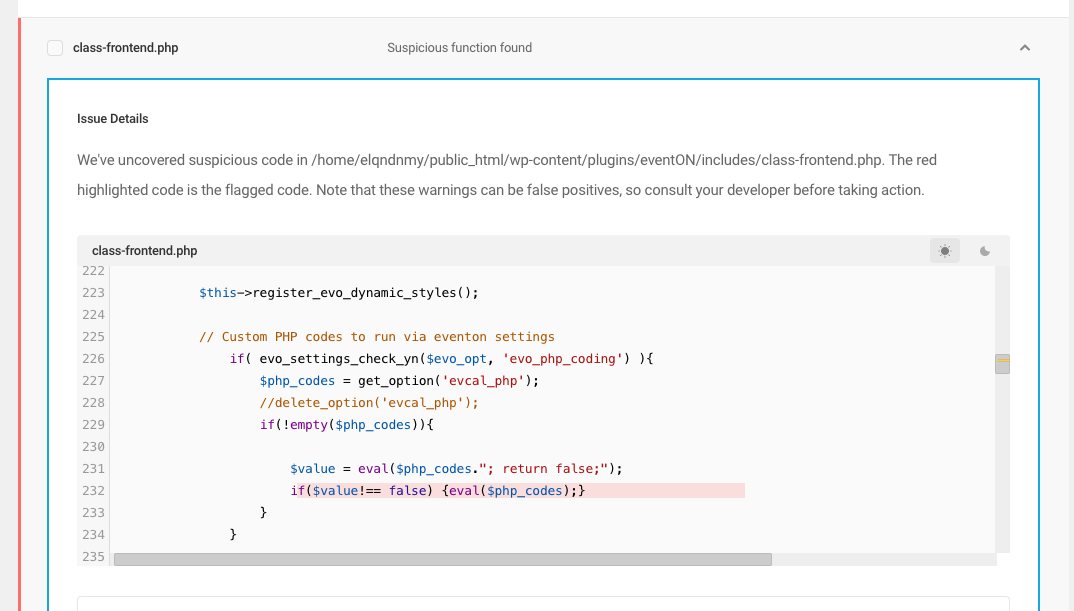Collapse the class-frontend.php issue panel
This screenshot has height=611, width=1074.
coord(1025,48)
